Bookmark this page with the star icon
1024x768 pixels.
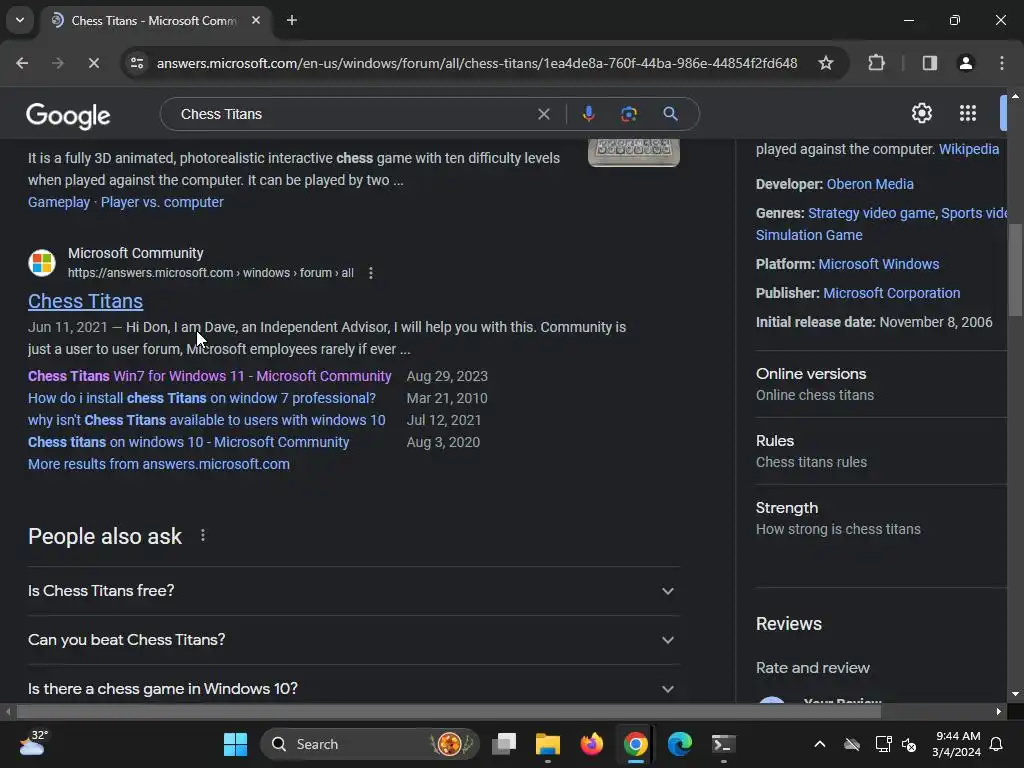[x=825, y=63]
